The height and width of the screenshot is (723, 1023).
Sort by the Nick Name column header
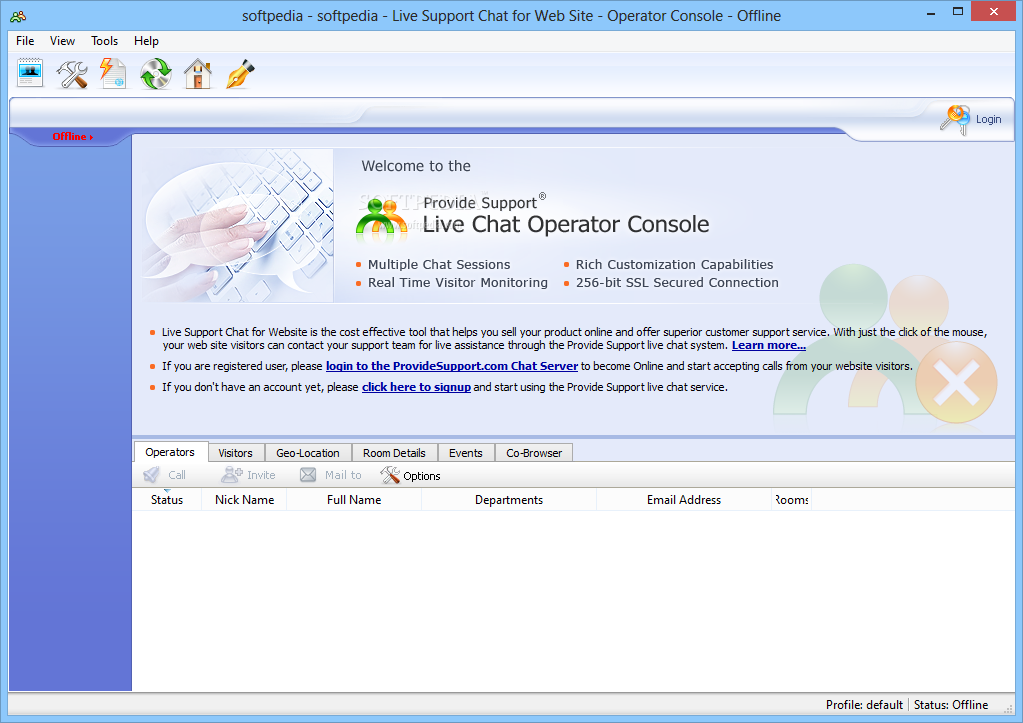tap(245, 500)
